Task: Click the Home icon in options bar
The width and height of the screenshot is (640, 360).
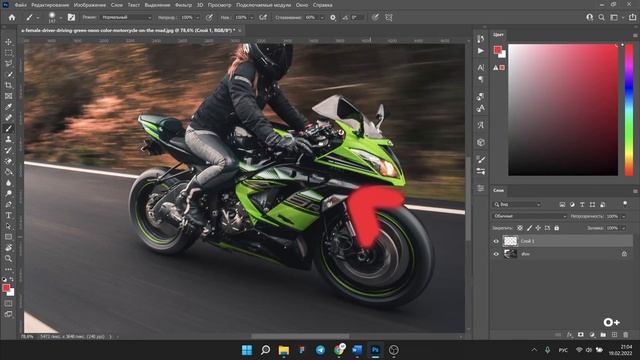Action: (x=12, y=18)
